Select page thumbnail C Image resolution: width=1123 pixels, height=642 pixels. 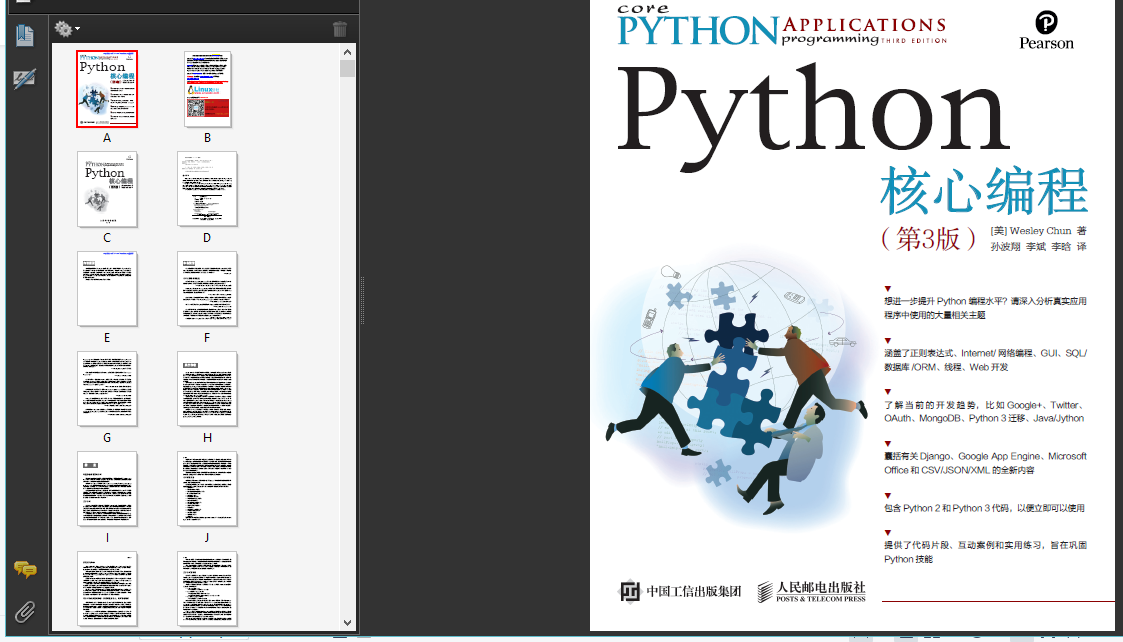pyautogui.click(x=107, y=189)
